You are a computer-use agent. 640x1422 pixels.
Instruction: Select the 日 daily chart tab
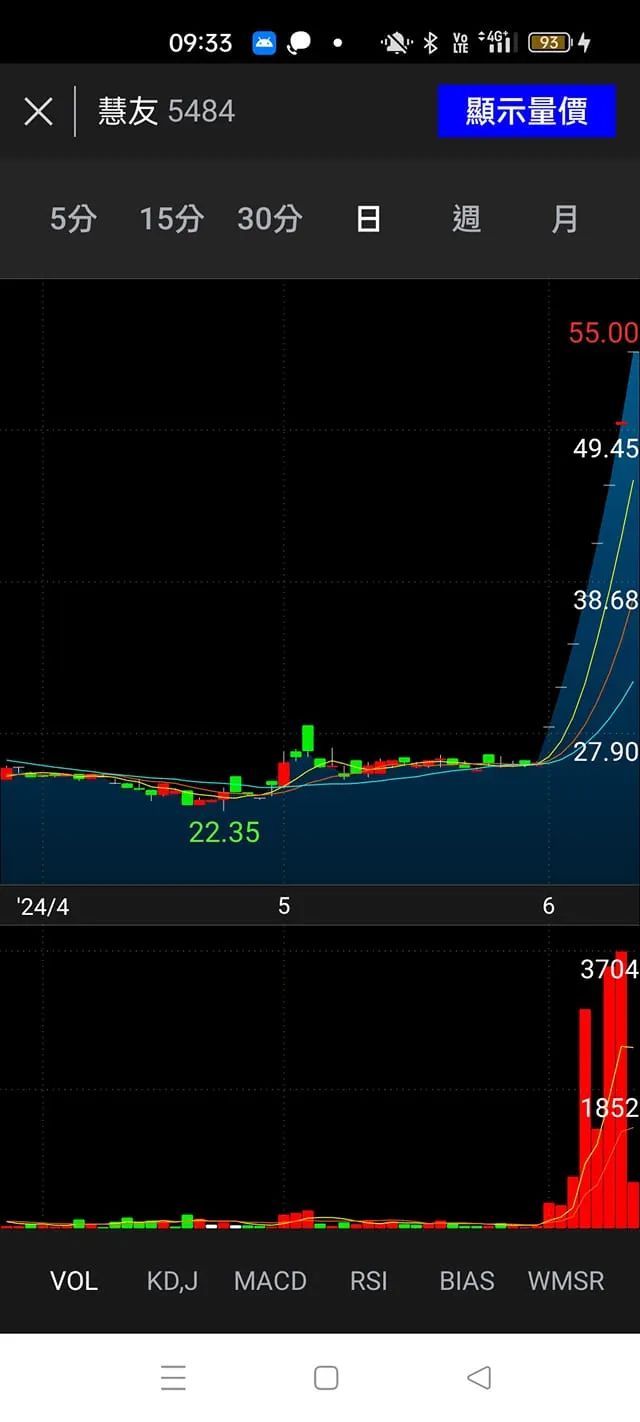[368, 218]
